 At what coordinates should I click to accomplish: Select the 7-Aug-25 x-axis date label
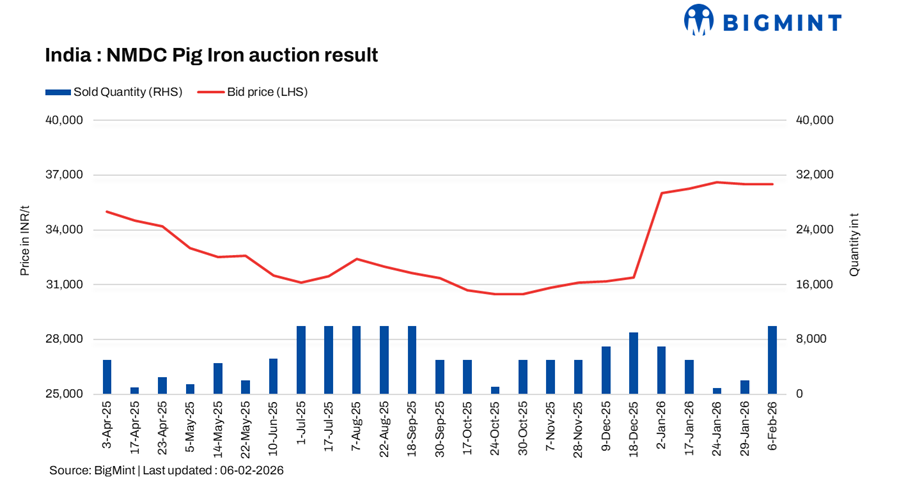pyautogui.click(x=357, y=429)
